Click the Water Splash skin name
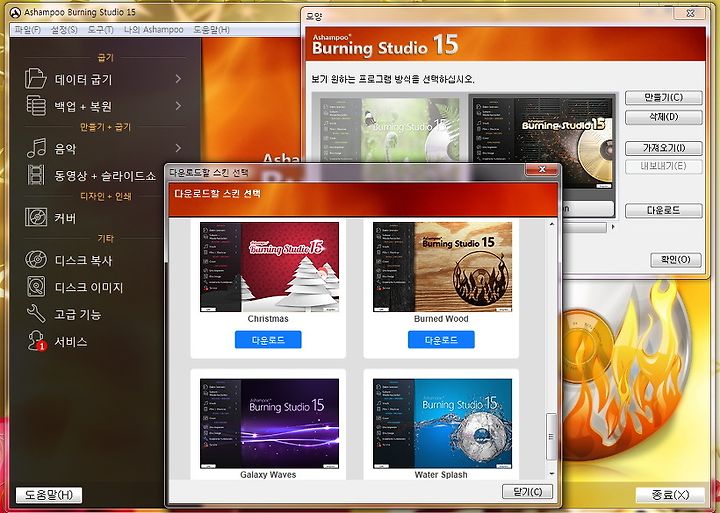The width and height of the screenshot is (720, 513). [441, 474]
